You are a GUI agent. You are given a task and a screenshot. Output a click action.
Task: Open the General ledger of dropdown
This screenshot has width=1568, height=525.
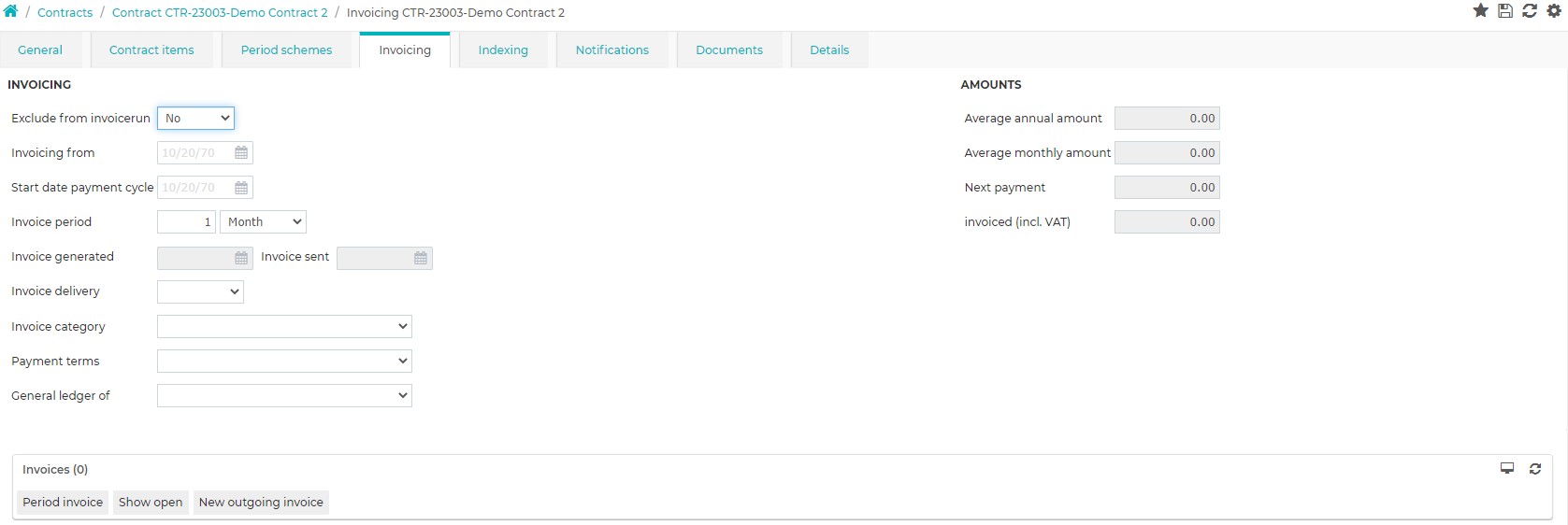284,395
